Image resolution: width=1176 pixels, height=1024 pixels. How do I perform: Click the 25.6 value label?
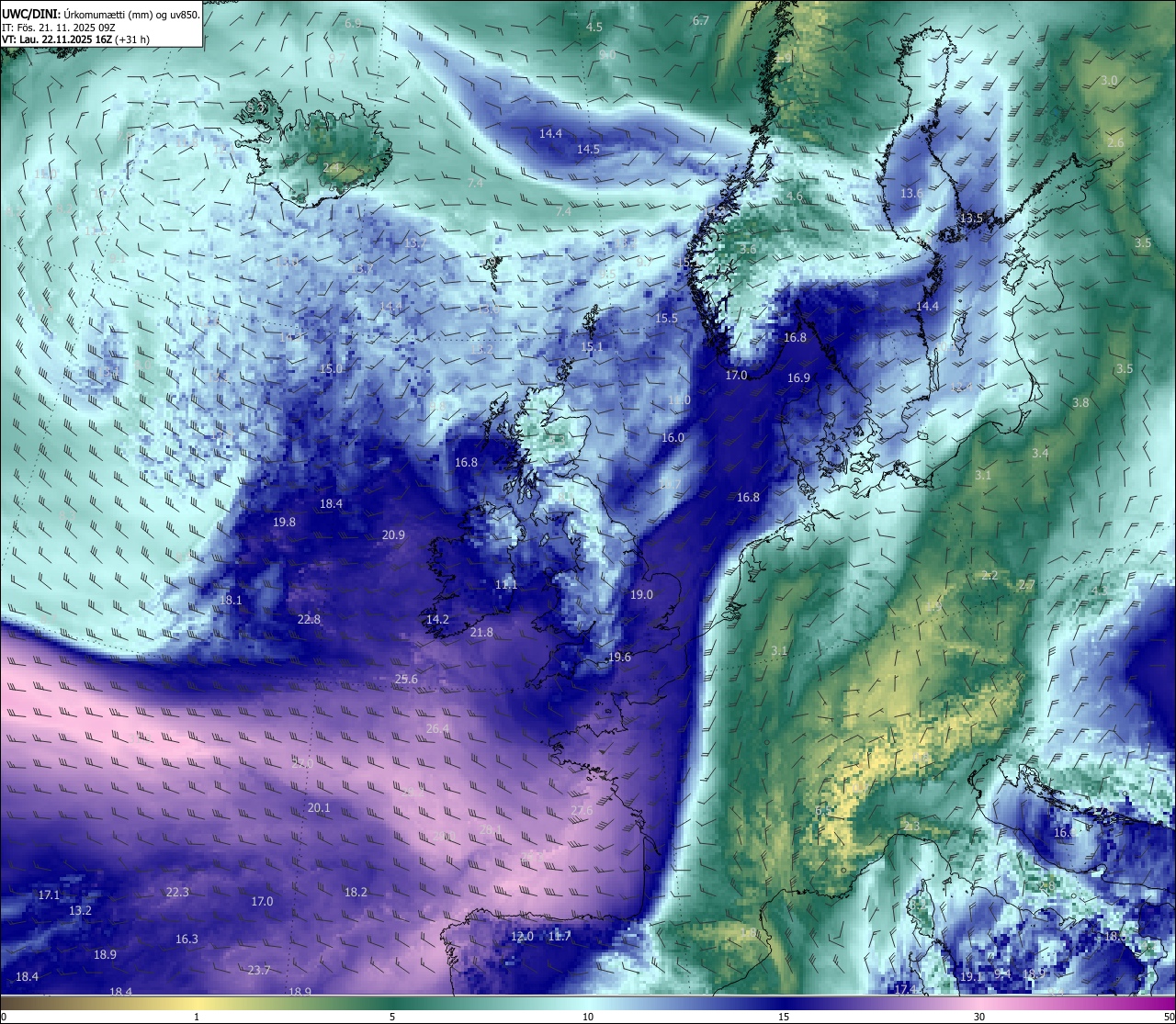coord(406,679)
